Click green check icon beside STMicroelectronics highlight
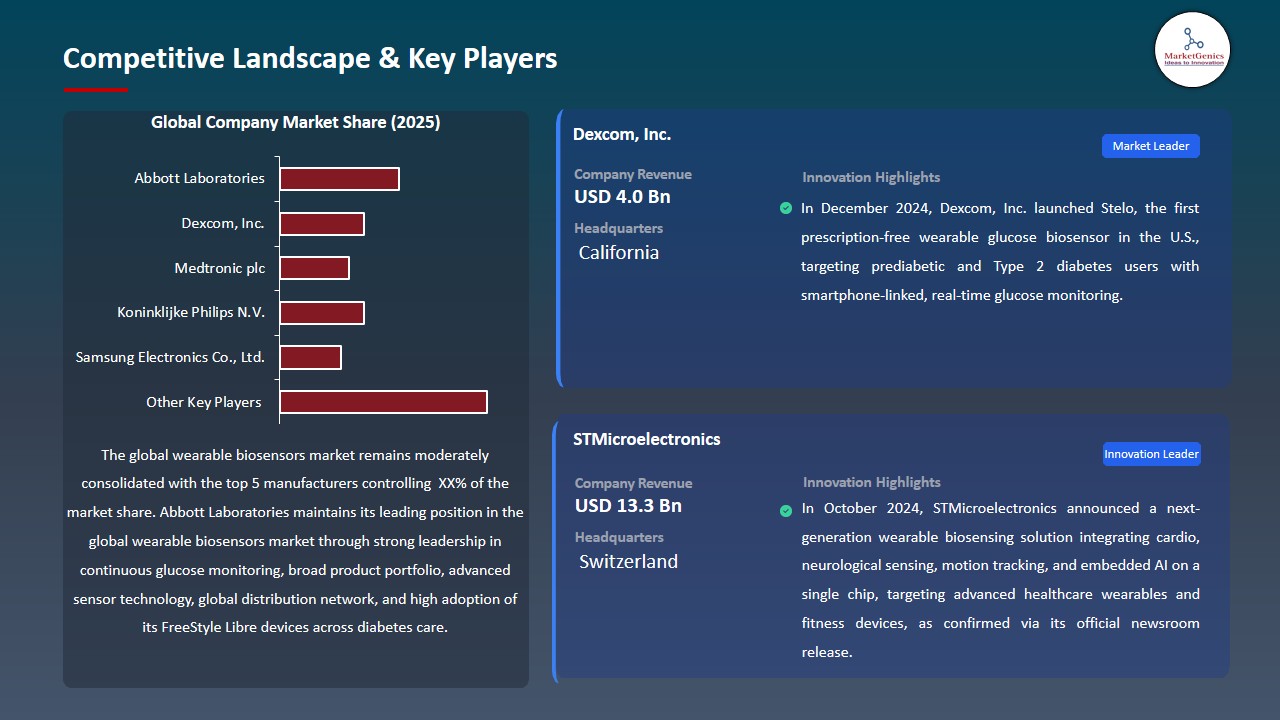 tap(786, 511)
